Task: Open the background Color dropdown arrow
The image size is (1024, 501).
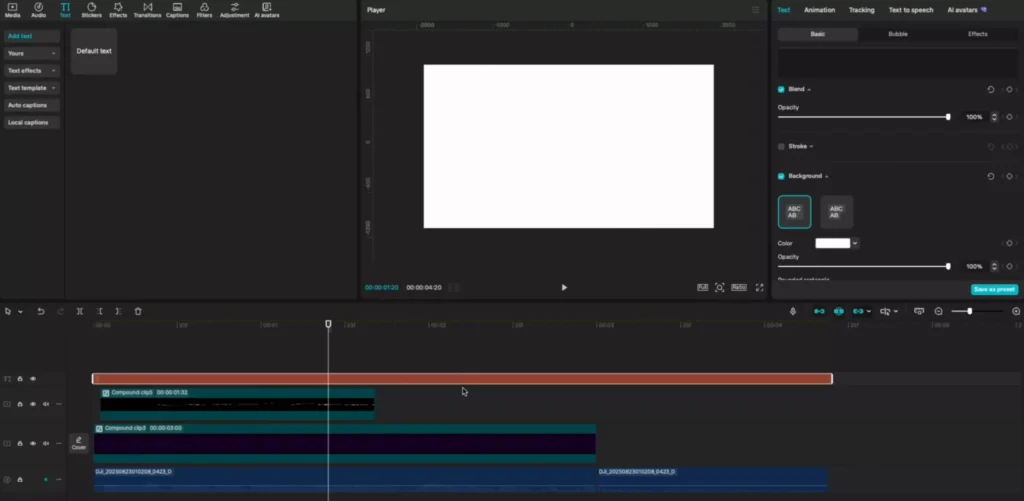Action: (x=855, y=243)
